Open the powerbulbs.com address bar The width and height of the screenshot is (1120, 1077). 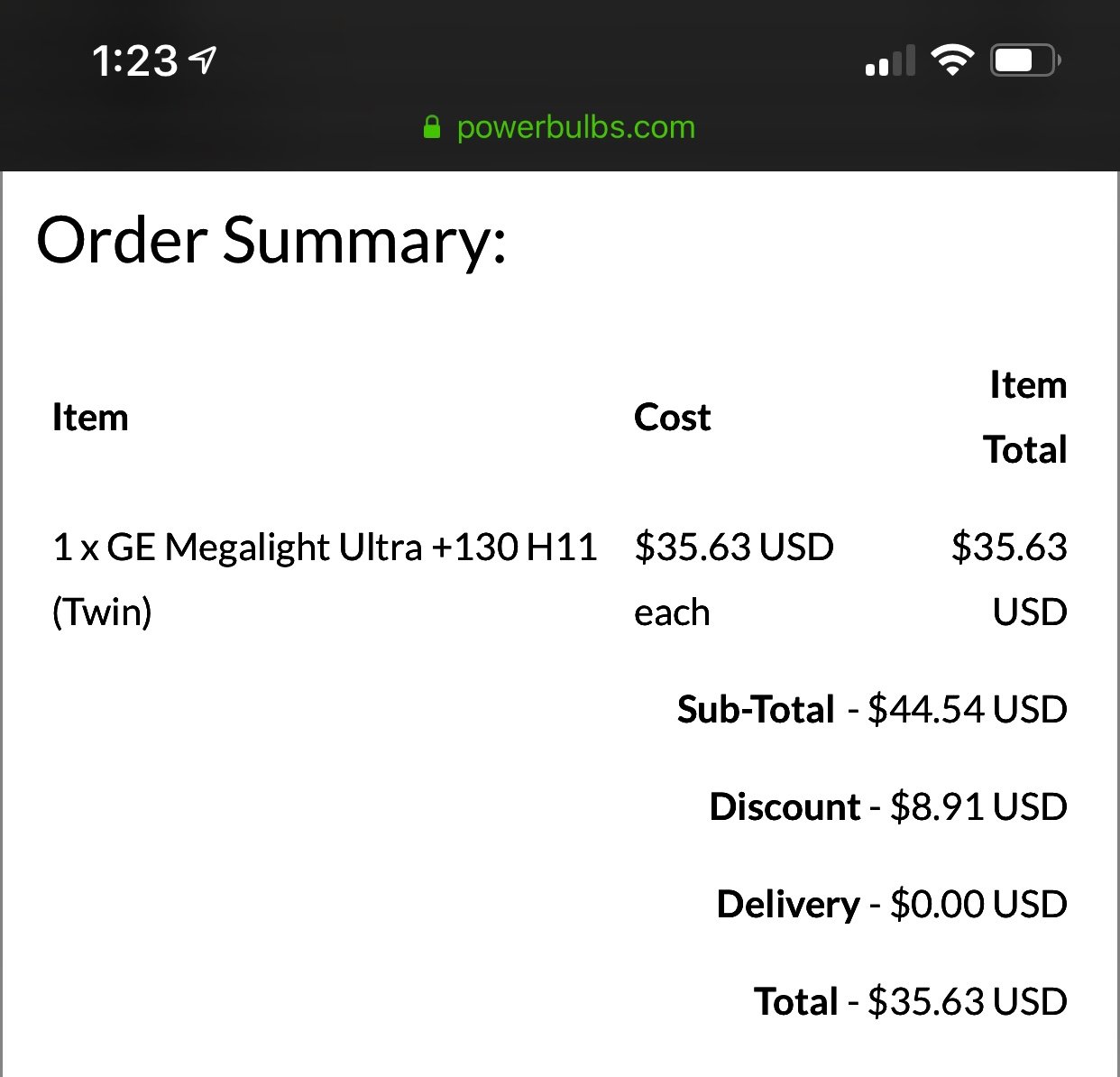pos(559,127)
